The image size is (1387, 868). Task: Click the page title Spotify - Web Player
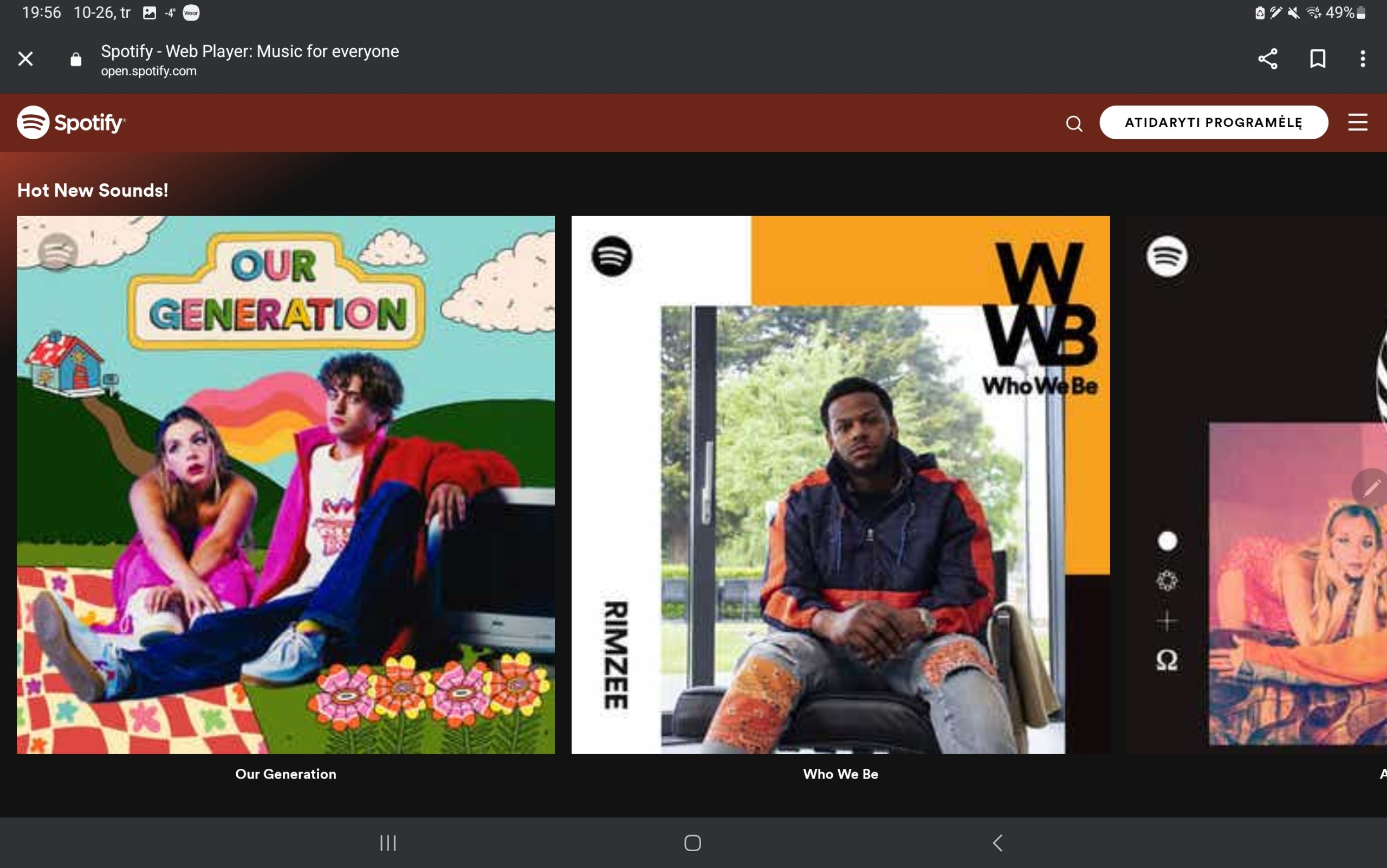click(250, 51)
